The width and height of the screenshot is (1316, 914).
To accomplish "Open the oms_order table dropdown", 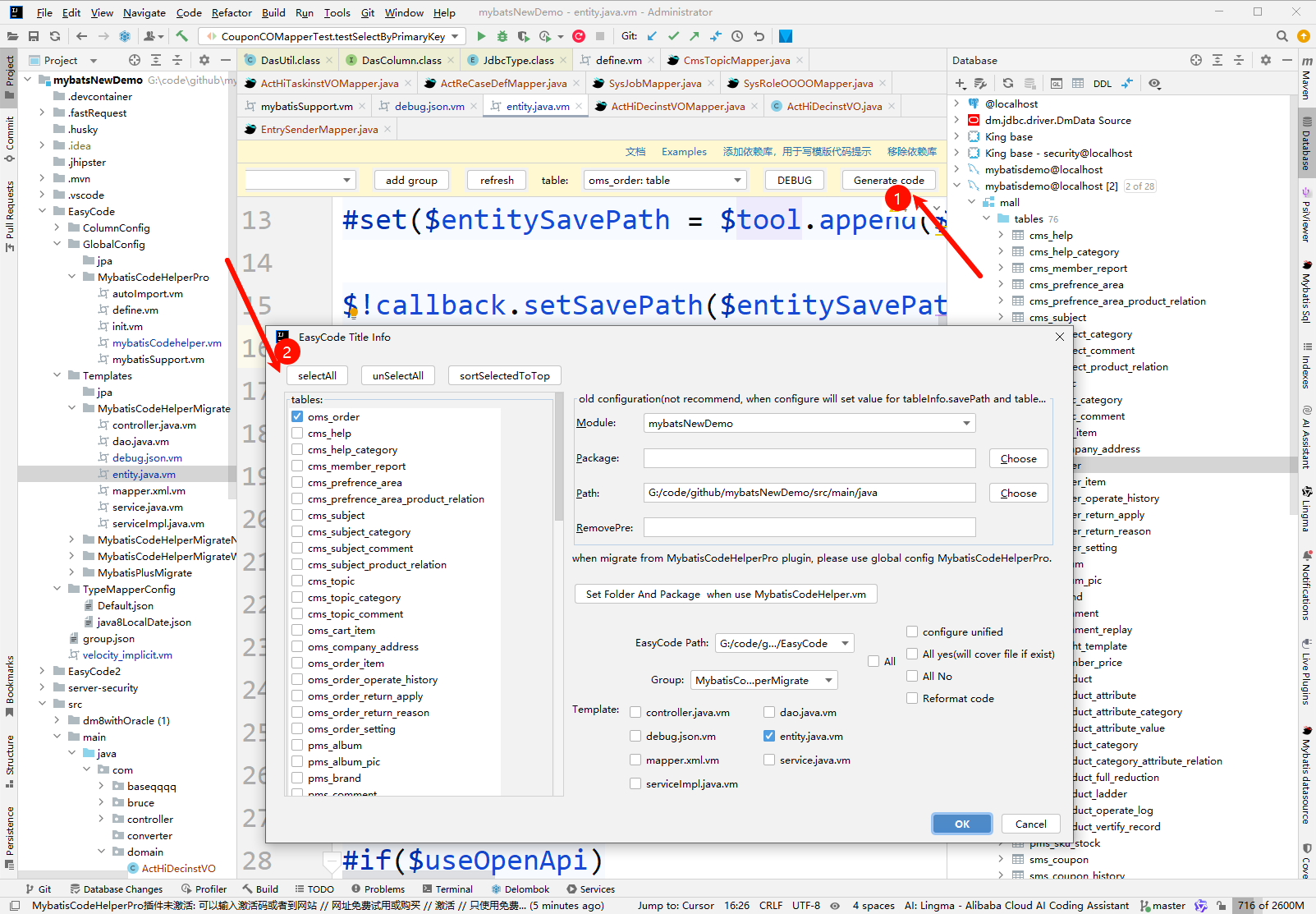I will point(665,180).
